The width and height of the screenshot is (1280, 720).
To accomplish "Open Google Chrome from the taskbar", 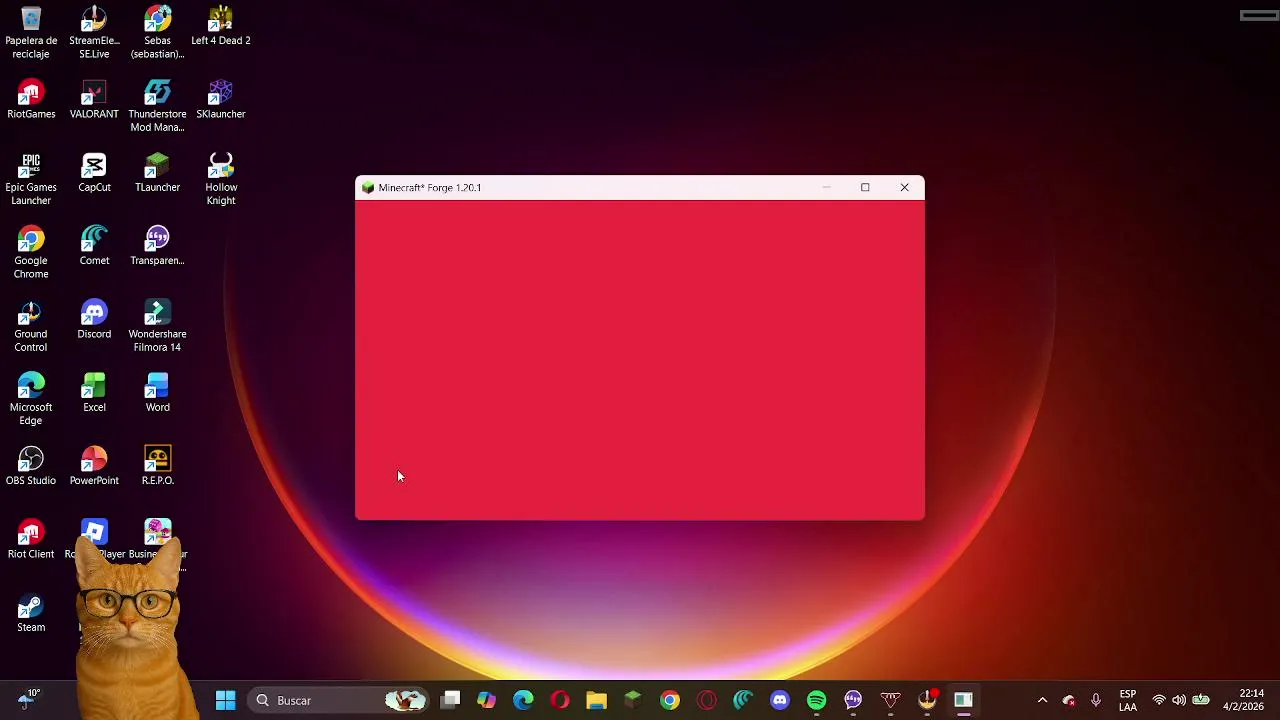I will click(670, 700).
